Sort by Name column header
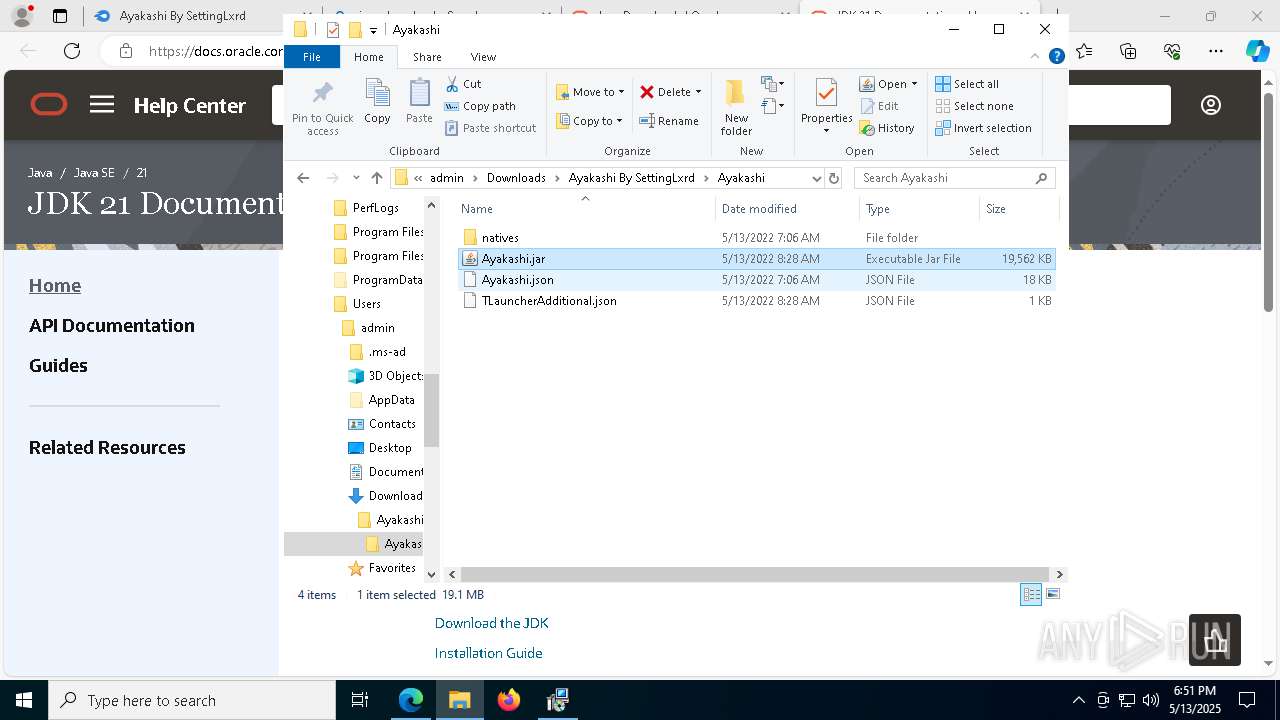This screenshot has width=1280, height=720. 586,209
